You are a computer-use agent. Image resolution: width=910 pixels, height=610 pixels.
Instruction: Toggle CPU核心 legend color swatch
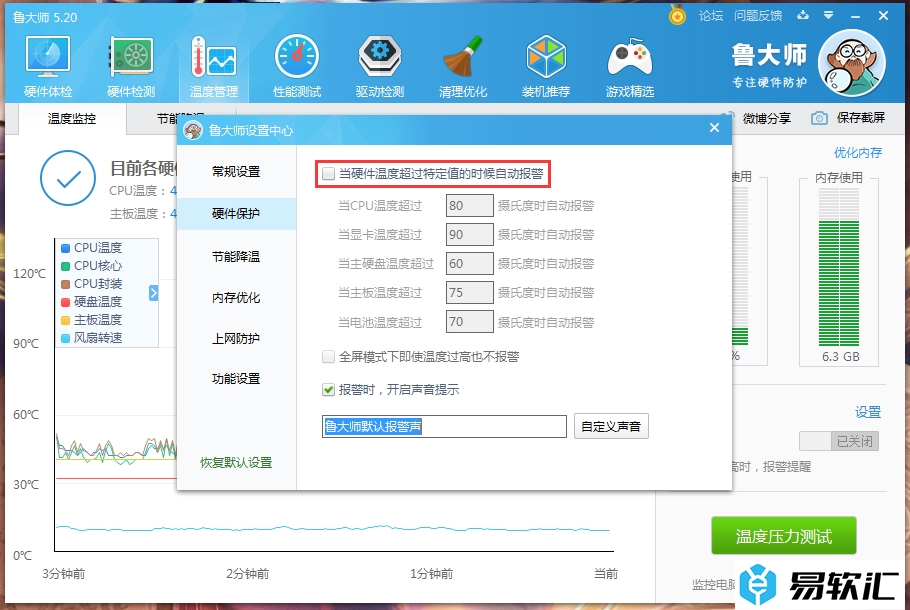[x=66, y=266]
